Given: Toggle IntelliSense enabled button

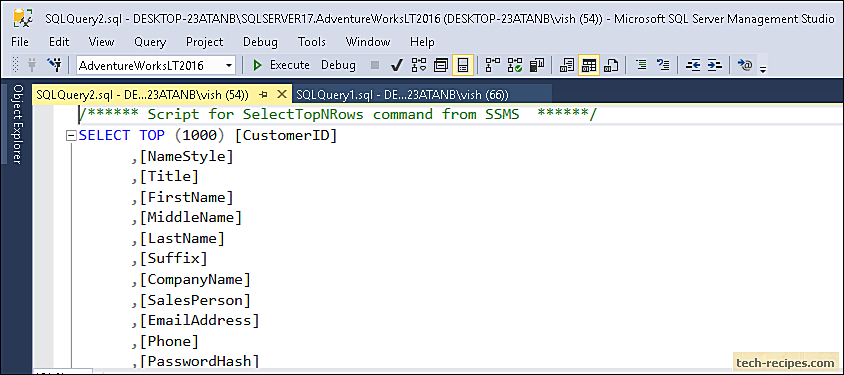Looking at the screenshot, I should (x=462, y=66).
